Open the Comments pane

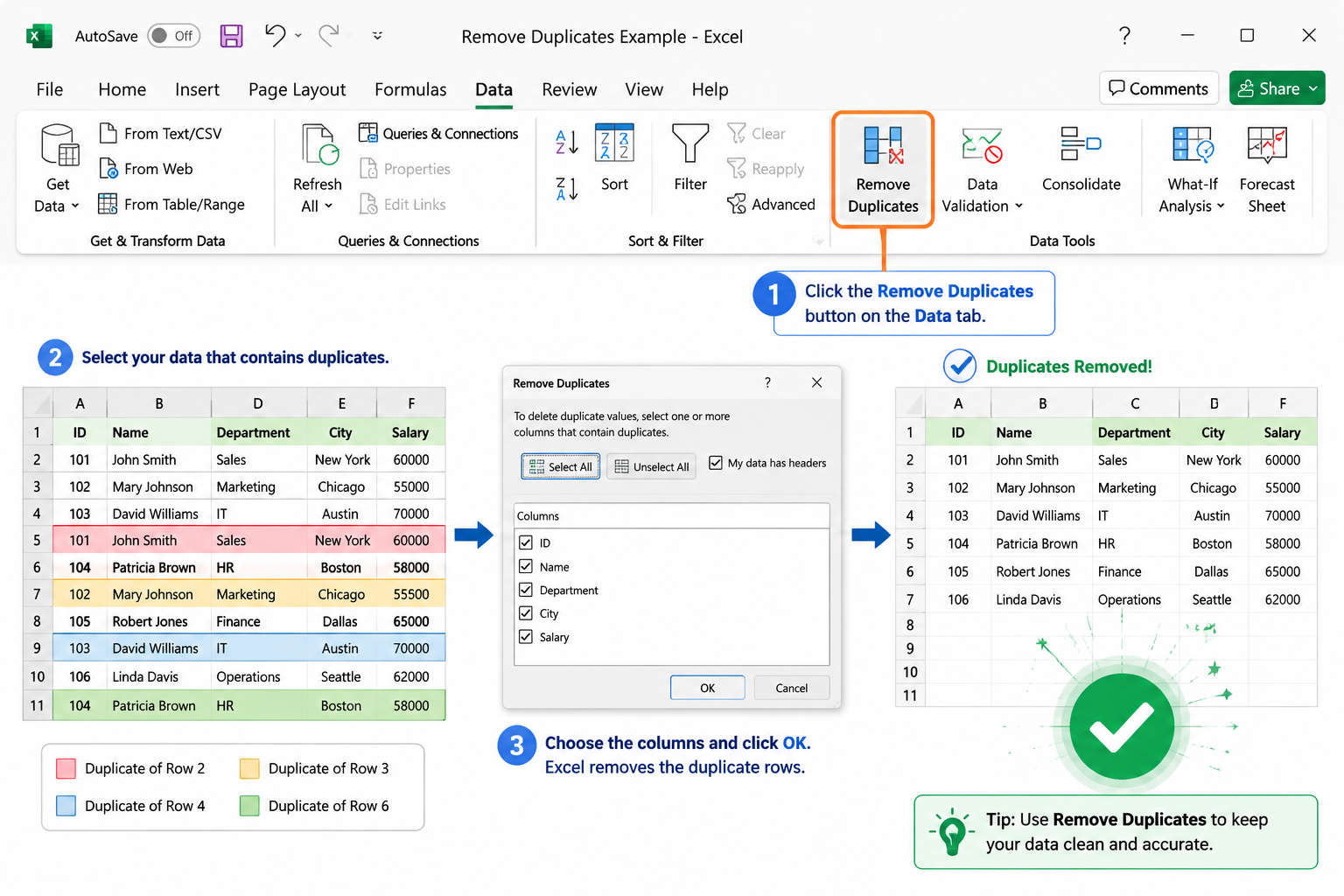tap(1158, 88)
